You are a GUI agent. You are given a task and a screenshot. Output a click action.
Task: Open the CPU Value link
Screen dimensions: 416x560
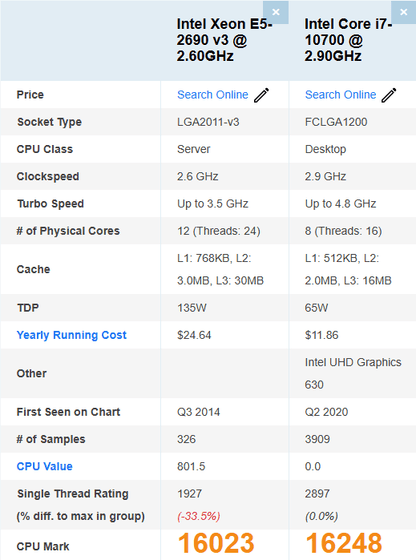44,466
